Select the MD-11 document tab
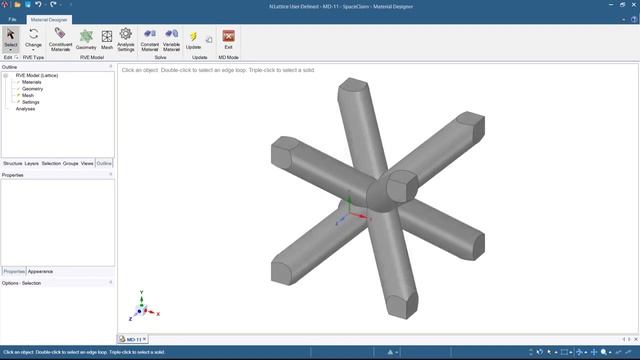Screen dimensions: 640x360 [x=133, y=339]
